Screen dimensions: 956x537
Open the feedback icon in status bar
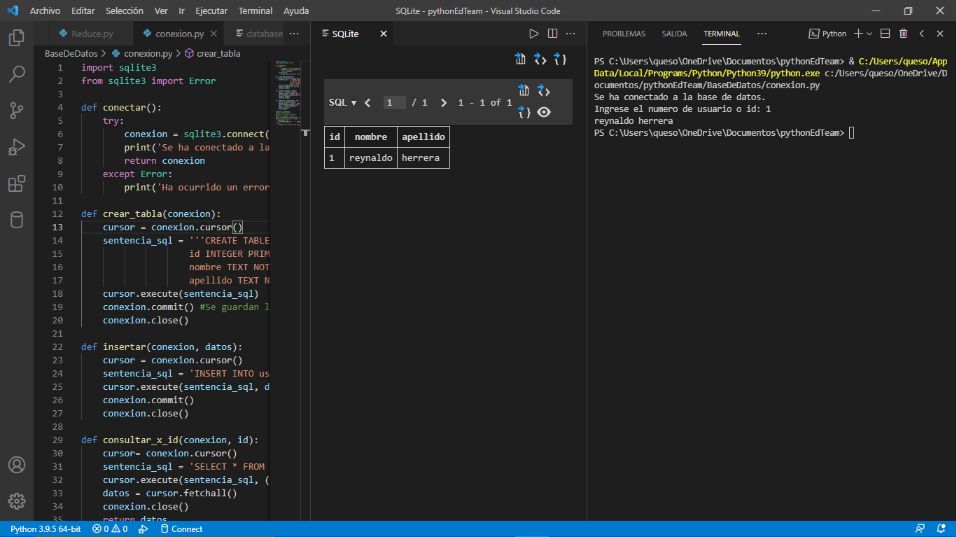[920, 529]
